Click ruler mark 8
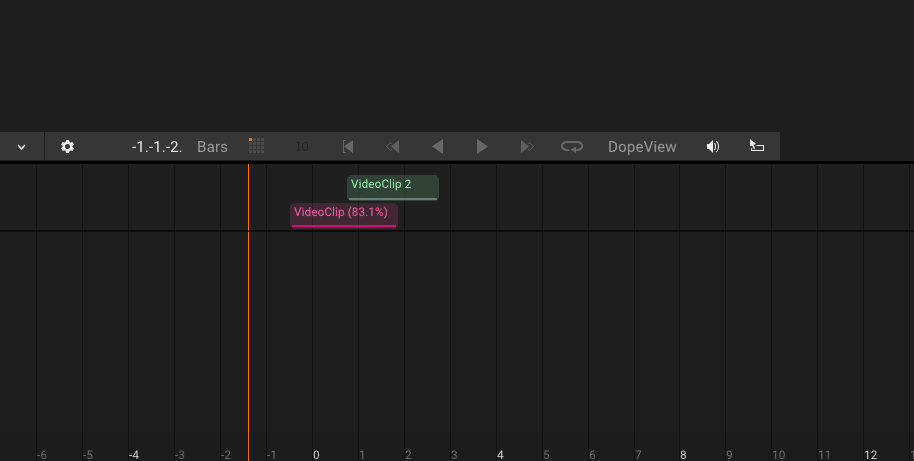914x461 pixels. [x=683, y=455]
